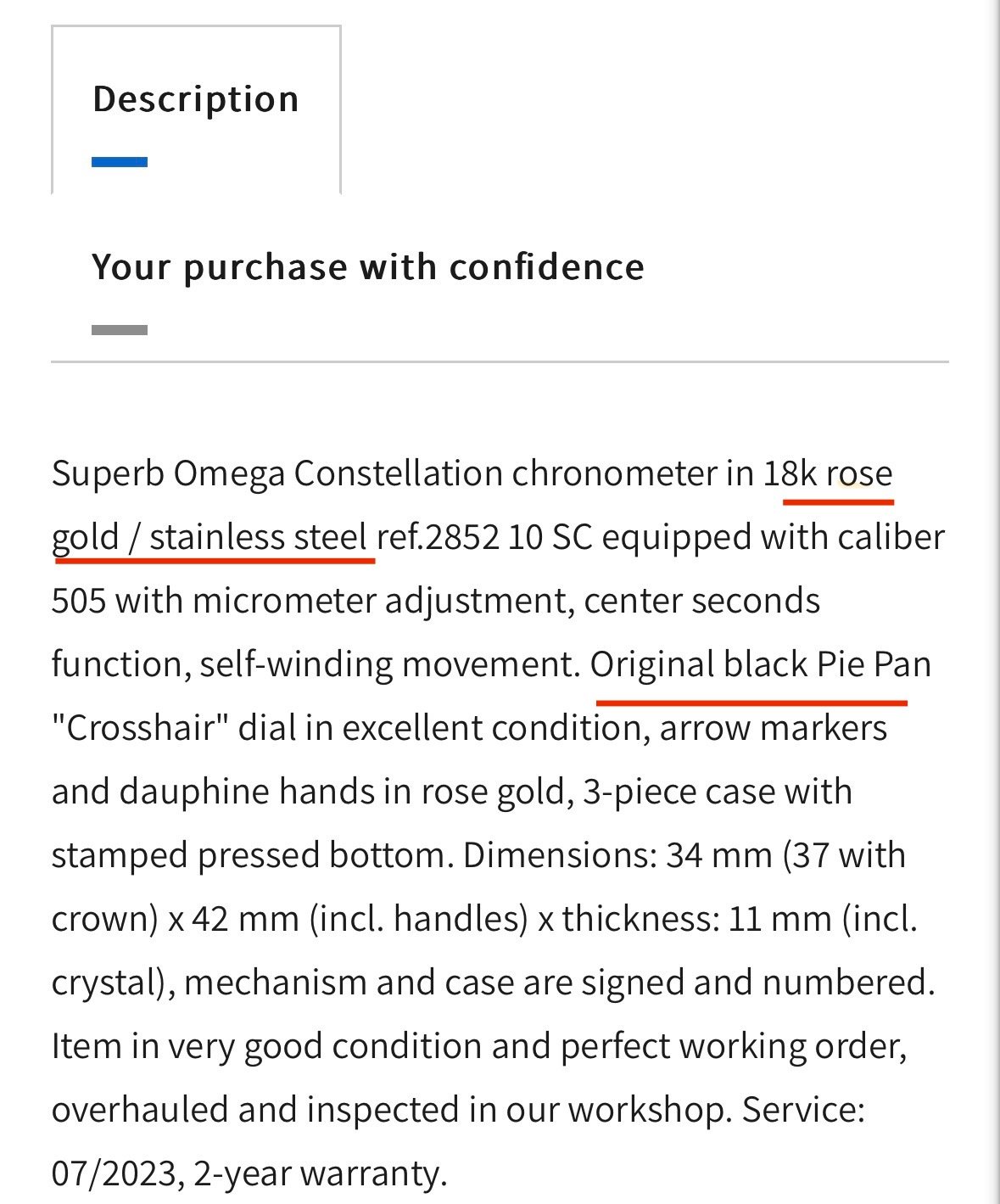Click the underlined "Original black Pie Pan" phrase
Viewport: 1000px width, 1204px height.
(760, 664)
